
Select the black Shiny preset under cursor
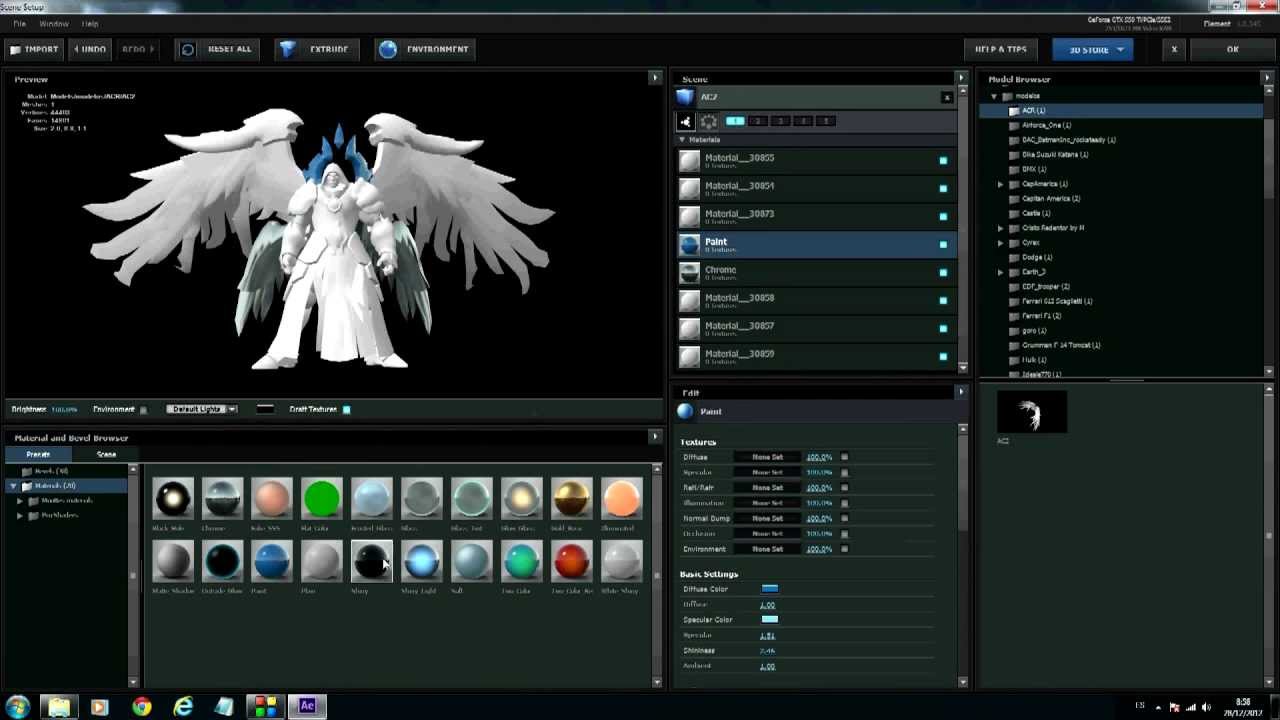coord(372,561)
